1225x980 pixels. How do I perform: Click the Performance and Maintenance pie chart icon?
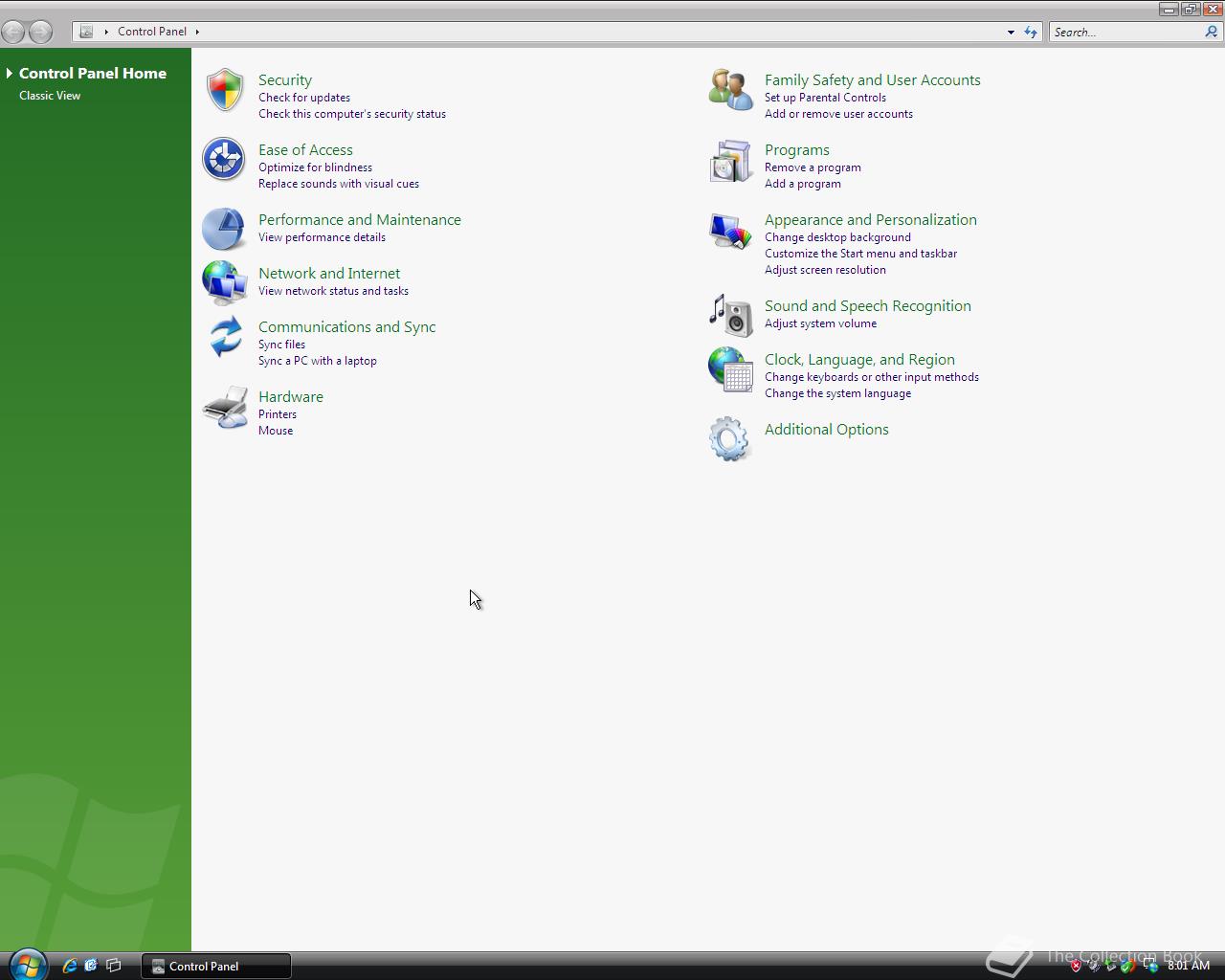[224, 230]
